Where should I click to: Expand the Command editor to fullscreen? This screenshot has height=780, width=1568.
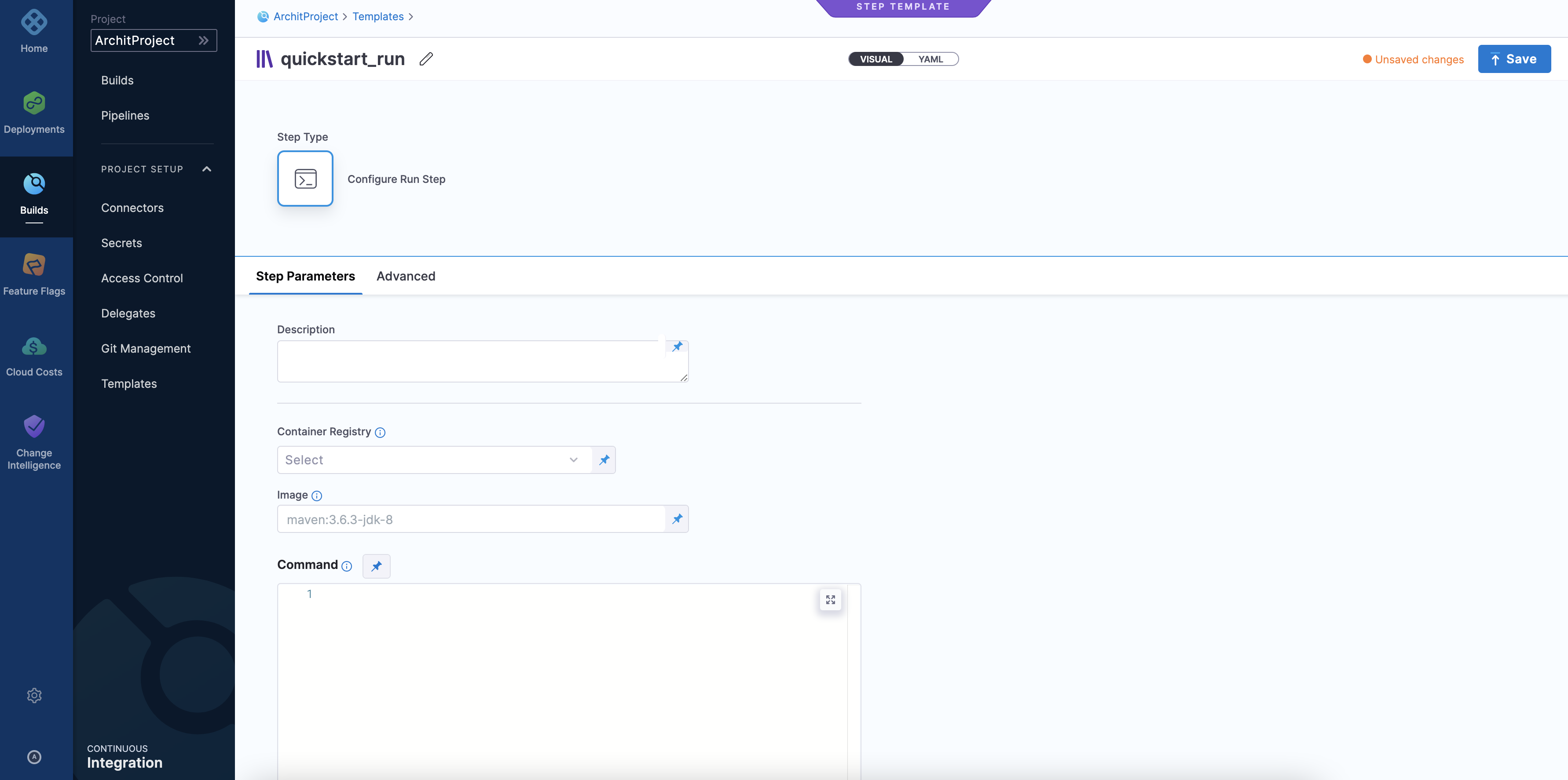point(830,600)
